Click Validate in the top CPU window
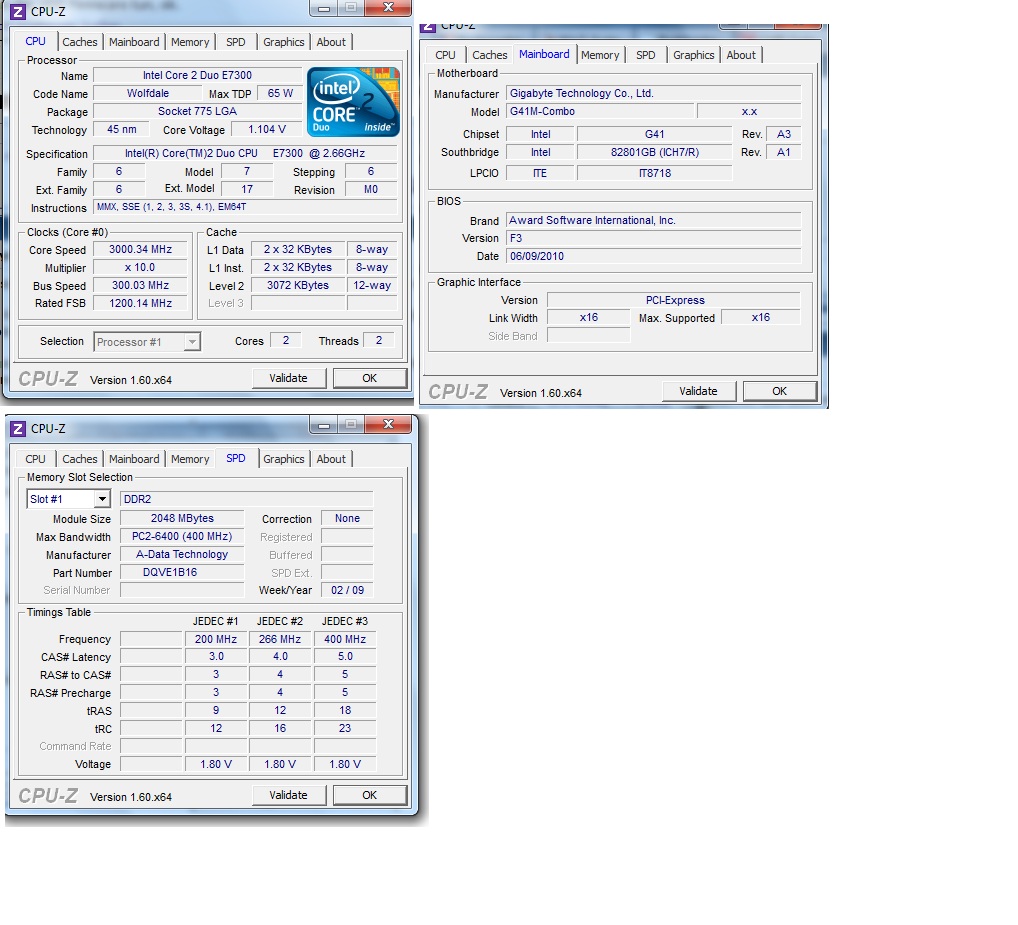This screenshot has height=925, width=1018. [x=288, y=378]
